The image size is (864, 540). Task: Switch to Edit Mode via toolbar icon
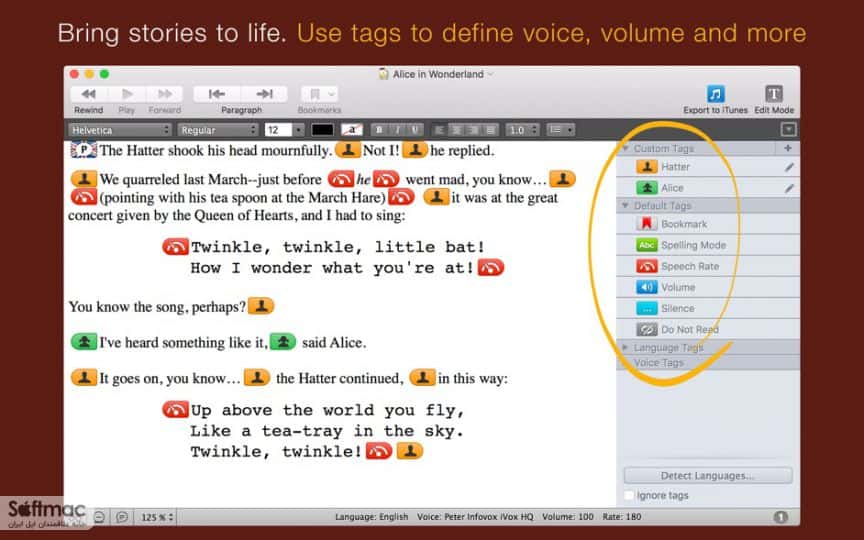[774, 94]
